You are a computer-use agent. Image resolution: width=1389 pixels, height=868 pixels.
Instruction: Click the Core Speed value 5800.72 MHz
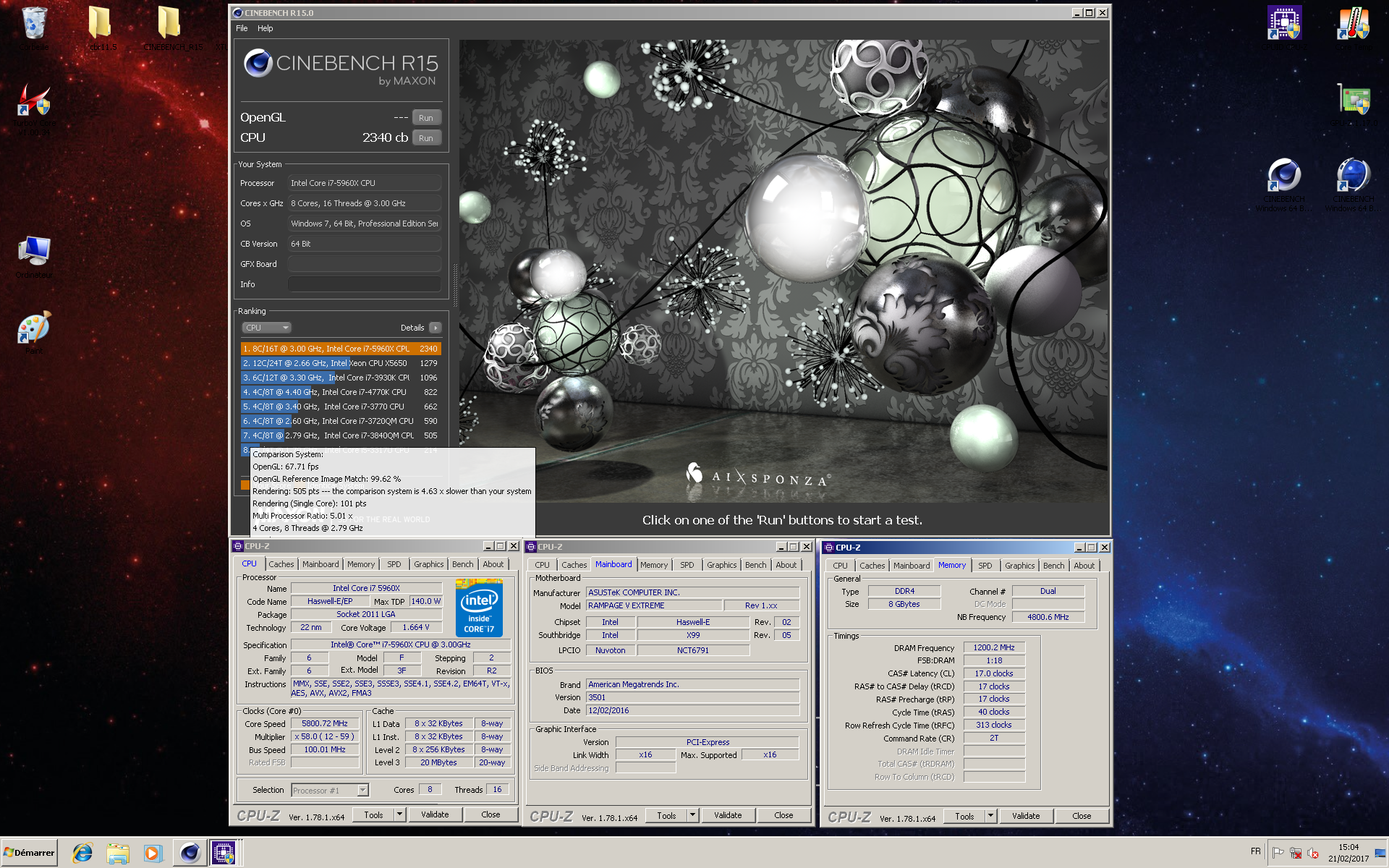pos(325,723)
